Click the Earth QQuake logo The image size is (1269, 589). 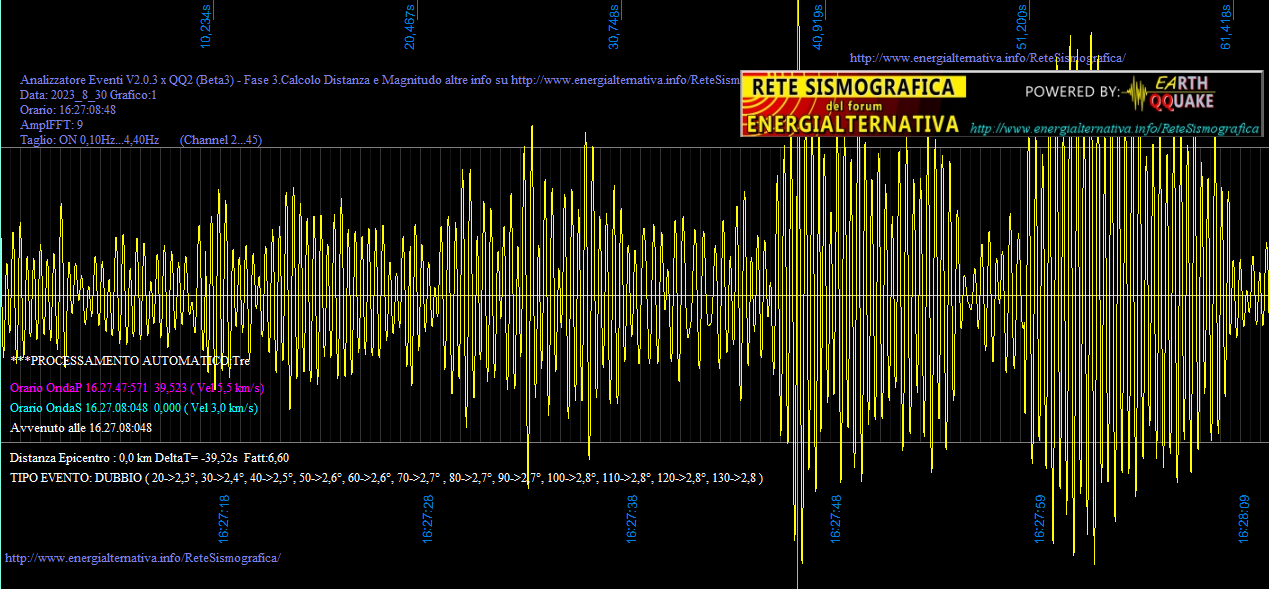[x=1169, y=93]
